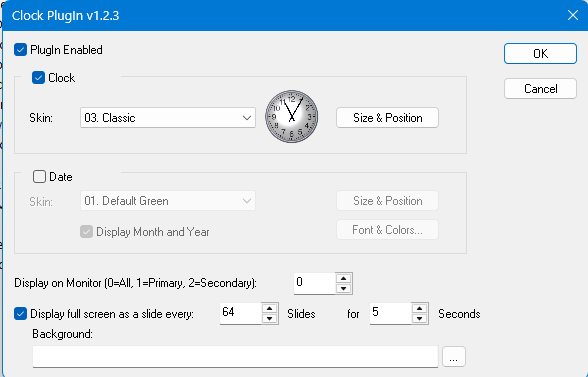Screen dimensions: 588x377
Task: Open the clock Skin dropdown showing 03. Classic
Action: 168,118
